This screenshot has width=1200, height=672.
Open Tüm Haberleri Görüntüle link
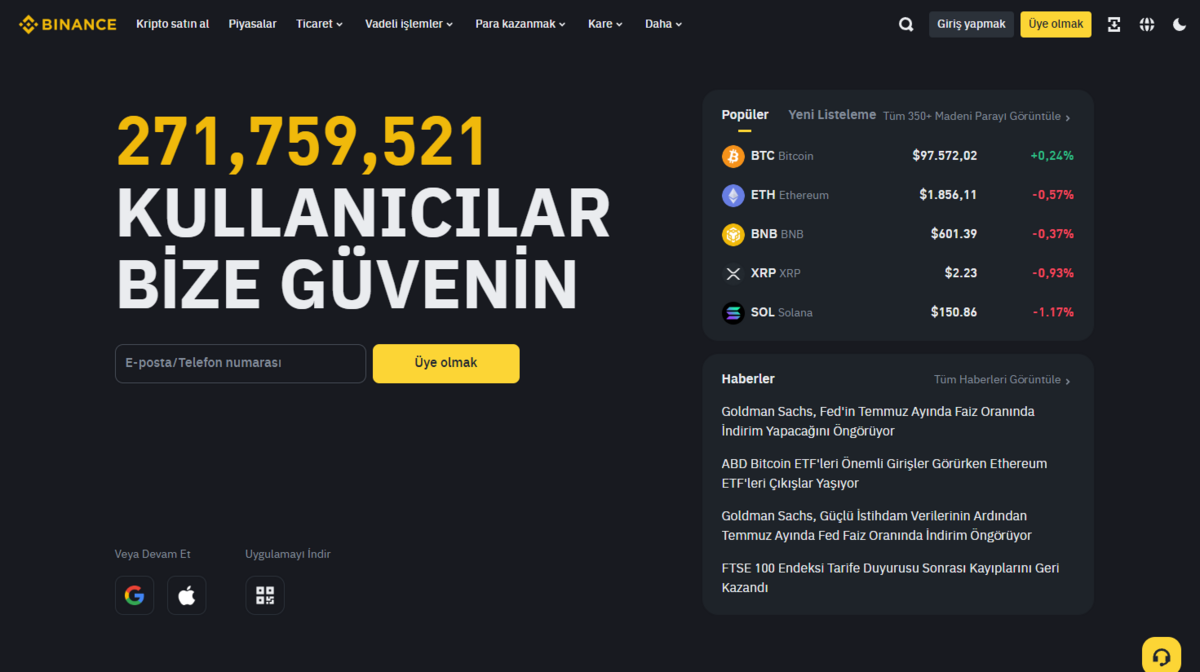pyautogui.click(x=1002, y=380)
